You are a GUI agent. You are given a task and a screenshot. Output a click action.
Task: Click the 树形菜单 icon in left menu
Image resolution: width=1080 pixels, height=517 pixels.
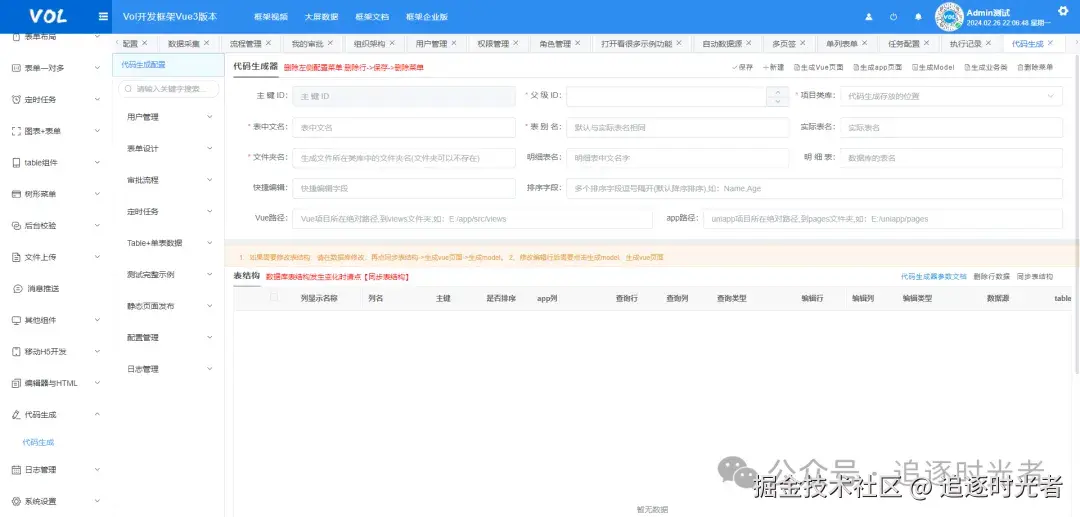point(17,194)
